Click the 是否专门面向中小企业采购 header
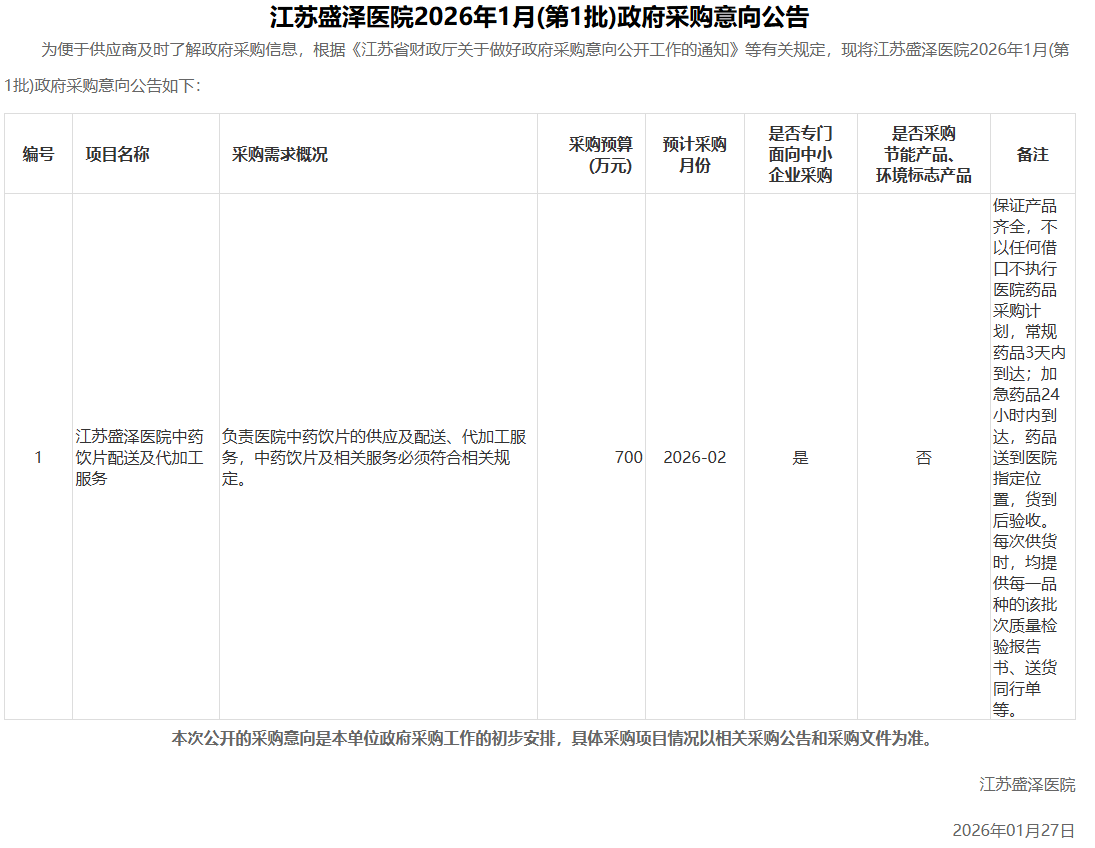The image size is (1095, 848). 800,154
